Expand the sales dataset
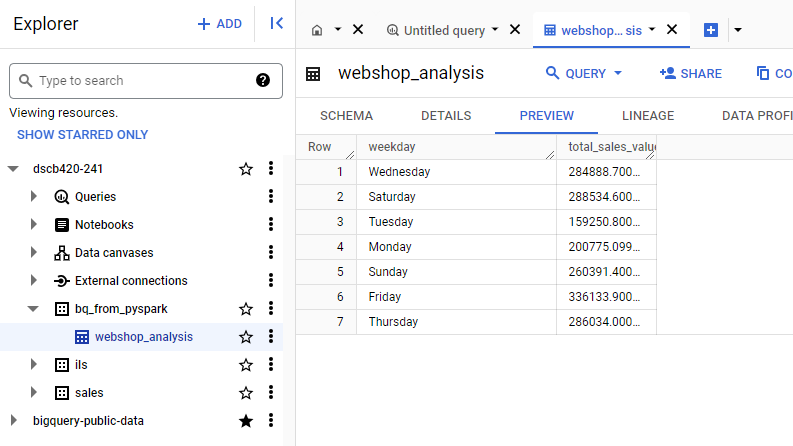793x446 pixels. tap(33, 392)
